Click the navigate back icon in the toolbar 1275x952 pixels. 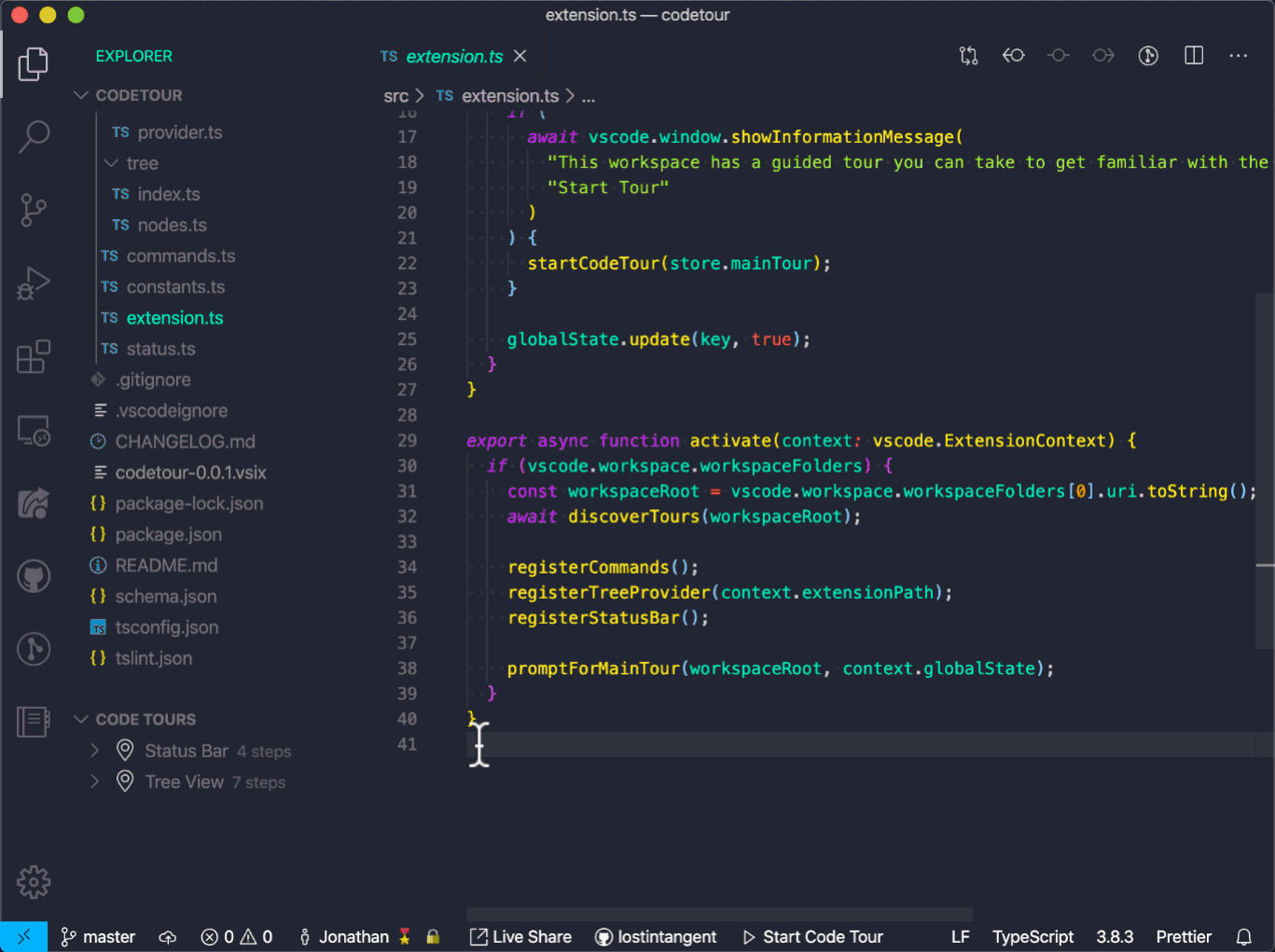[x=1014, y=55]
